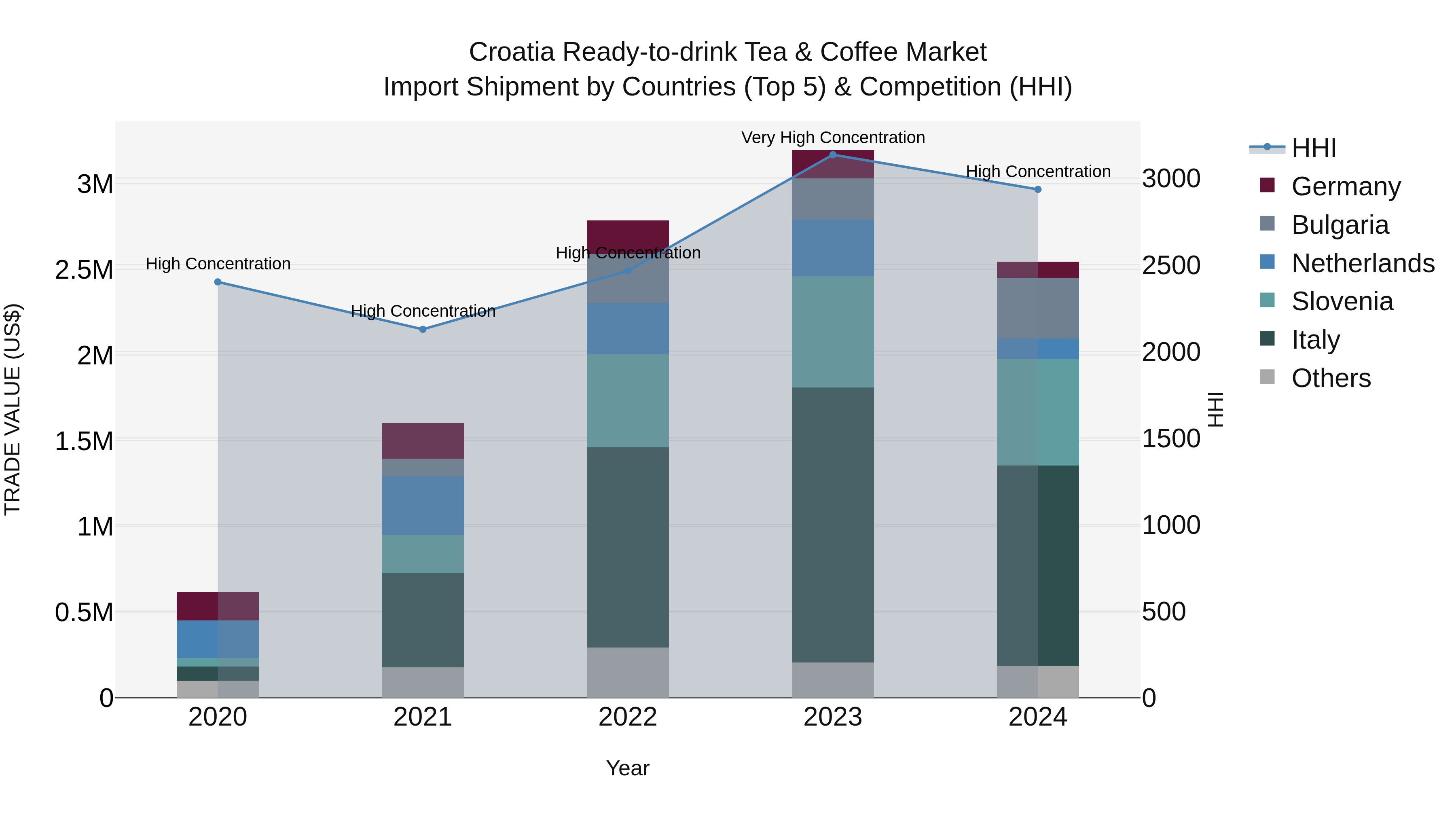Toggle Netherlands series in legend

pos(1348,263)
